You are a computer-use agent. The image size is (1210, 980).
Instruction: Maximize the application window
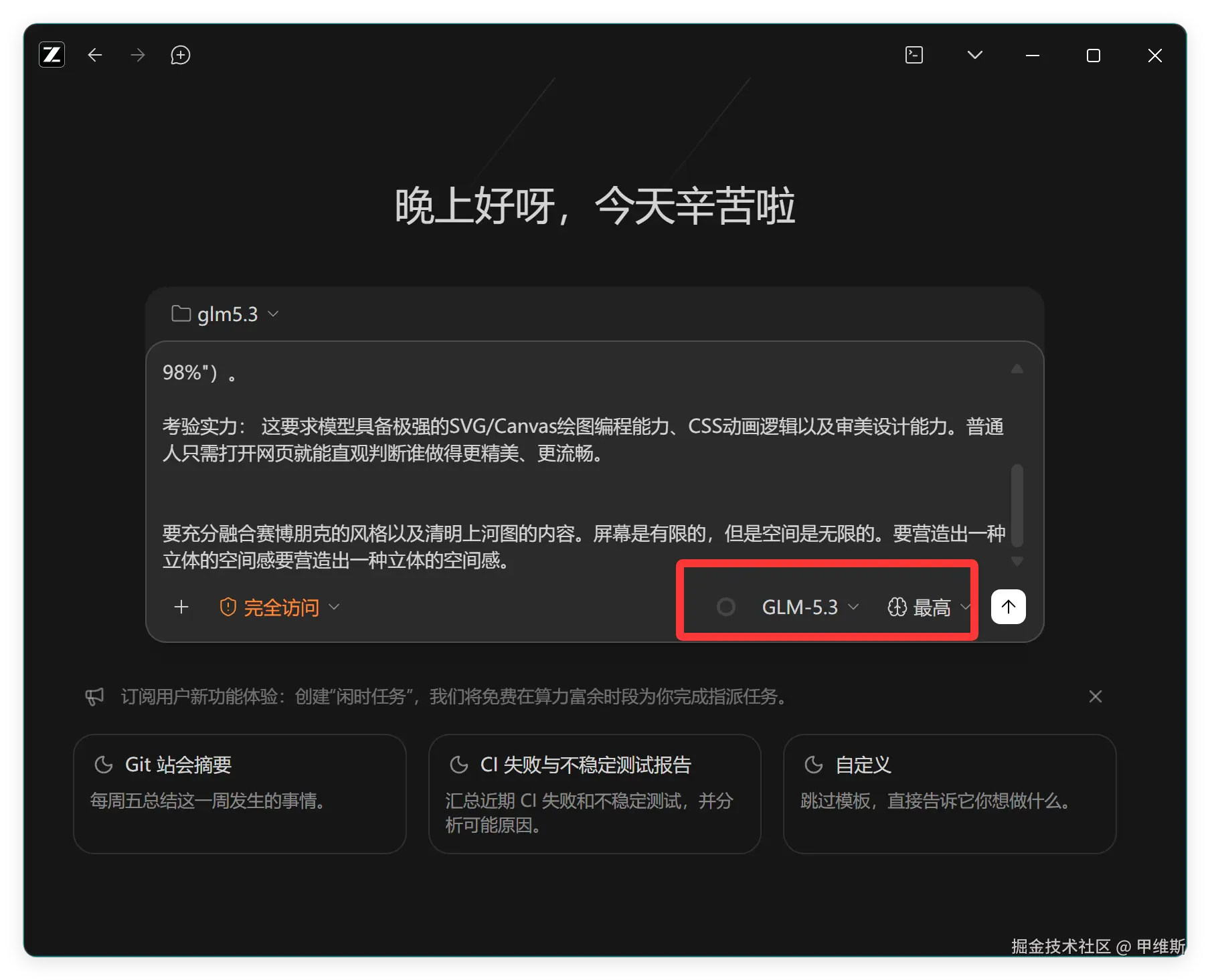click(1093, 56)
